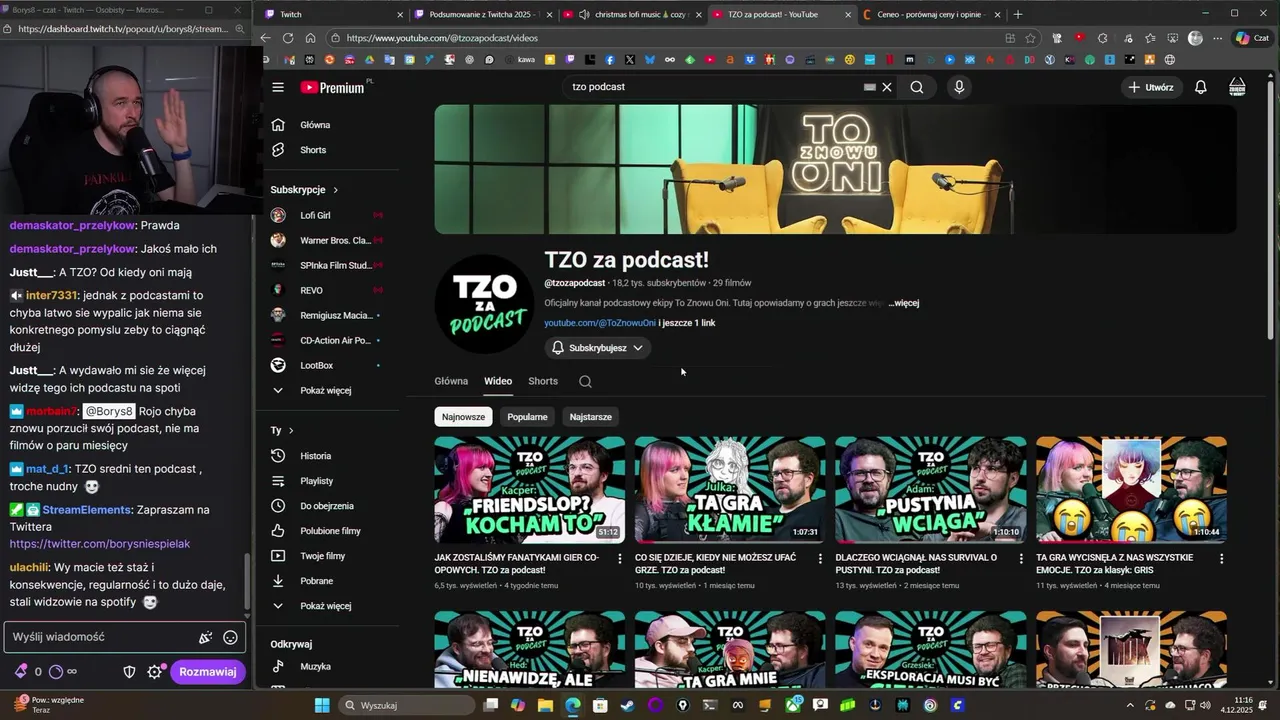Switch to Ceneo browser tab
The width and height of the screenshot is (1280, 720).
930,14
